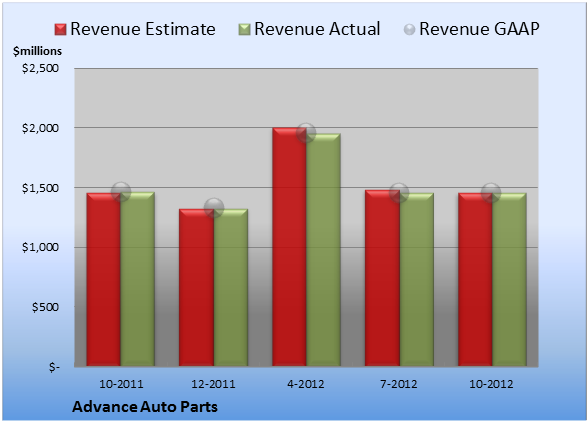Click the GAAP sphere marker above 7-2012
Image resolution: width=588 pixels, height=422 pixels.
click(399, 193)
